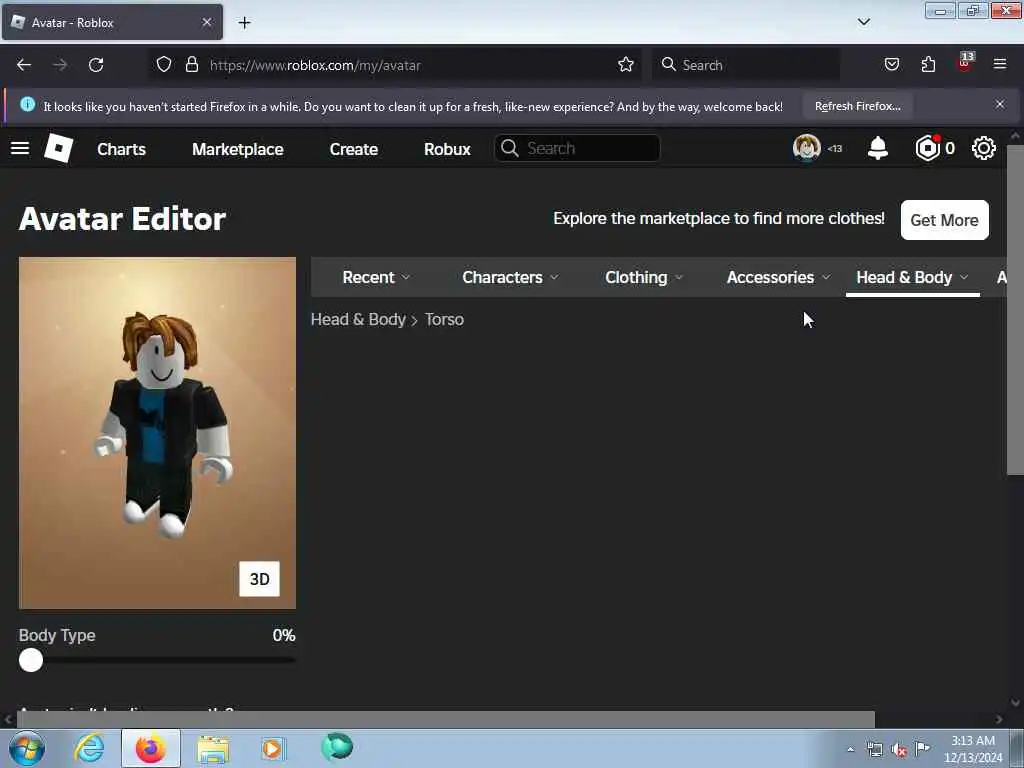This screenshot has height=768, width=1024.
Task: Click the Firefox URL address bar
Action: click(394, 65)
